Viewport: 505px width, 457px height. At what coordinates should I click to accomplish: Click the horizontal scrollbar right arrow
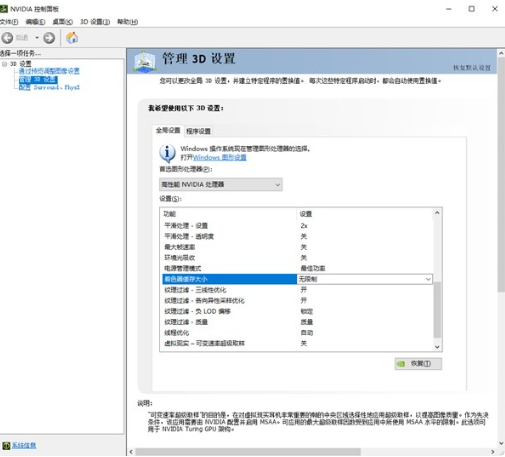coord(493,452)
